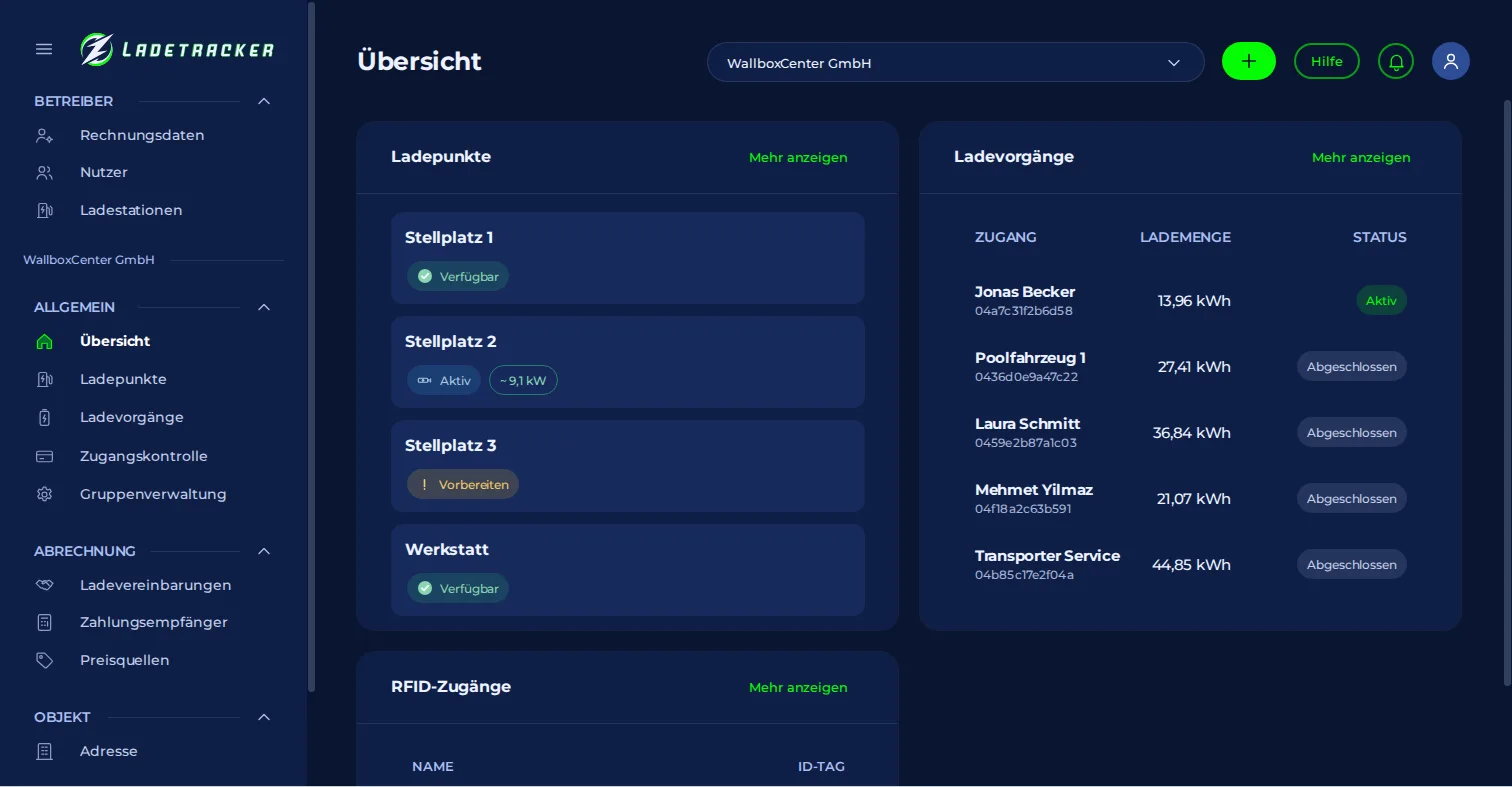Click the ZUGANG column header
This screenshot has width=1512, height=787.
1006,237
